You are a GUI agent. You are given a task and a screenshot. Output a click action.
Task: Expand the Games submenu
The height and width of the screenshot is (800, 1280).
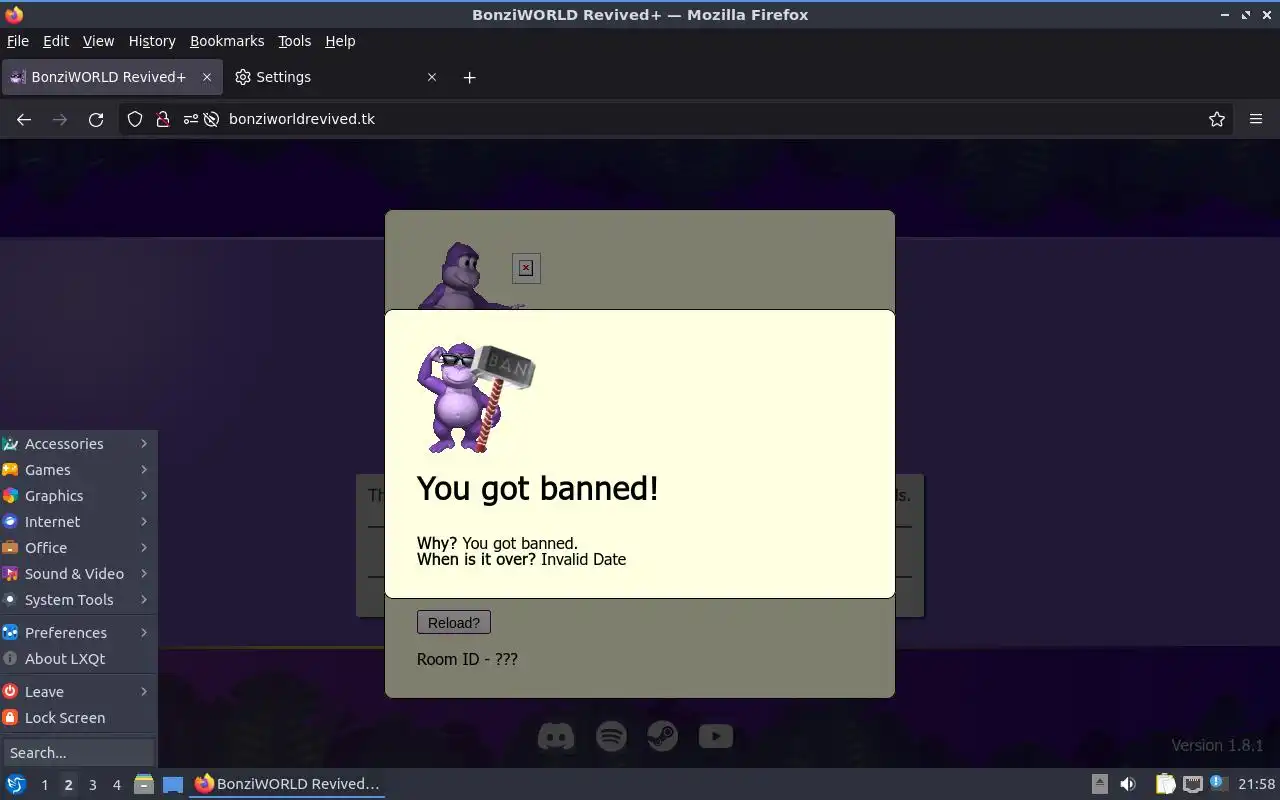pos(79,470)
